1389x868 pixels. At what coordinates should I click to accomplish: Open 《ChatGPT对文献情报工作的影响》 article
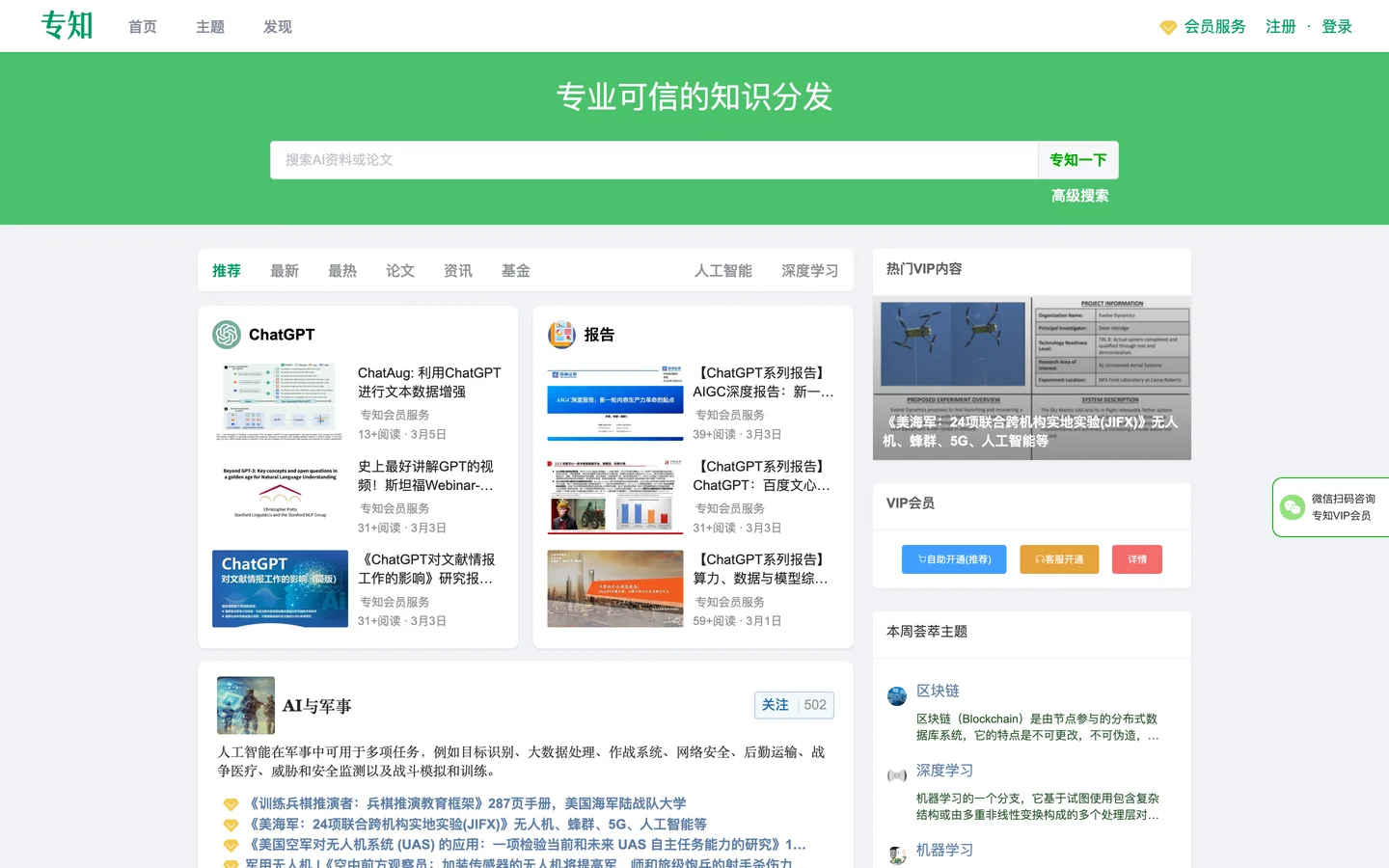point(426,569)
